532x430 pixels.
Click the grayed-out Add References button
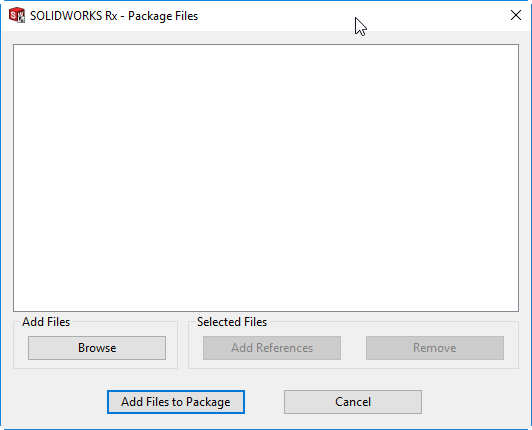[x=272, y=348]
